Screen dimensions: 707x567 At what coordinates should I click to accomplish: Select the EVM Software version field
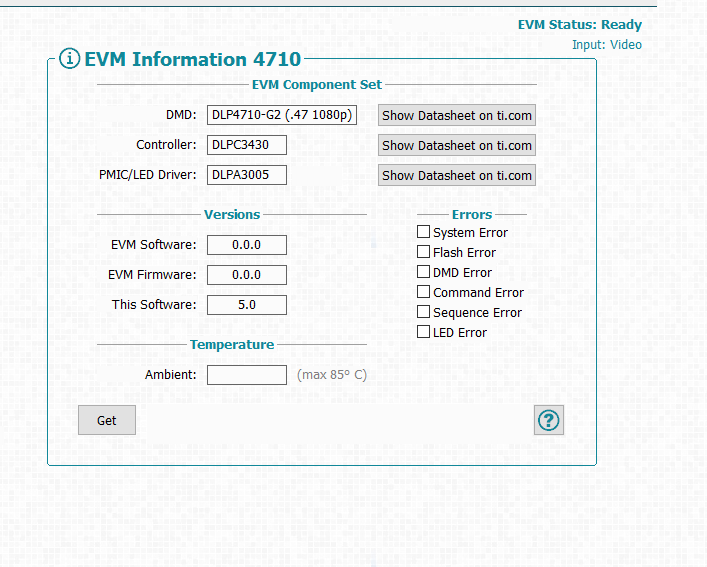click(247, 245)
